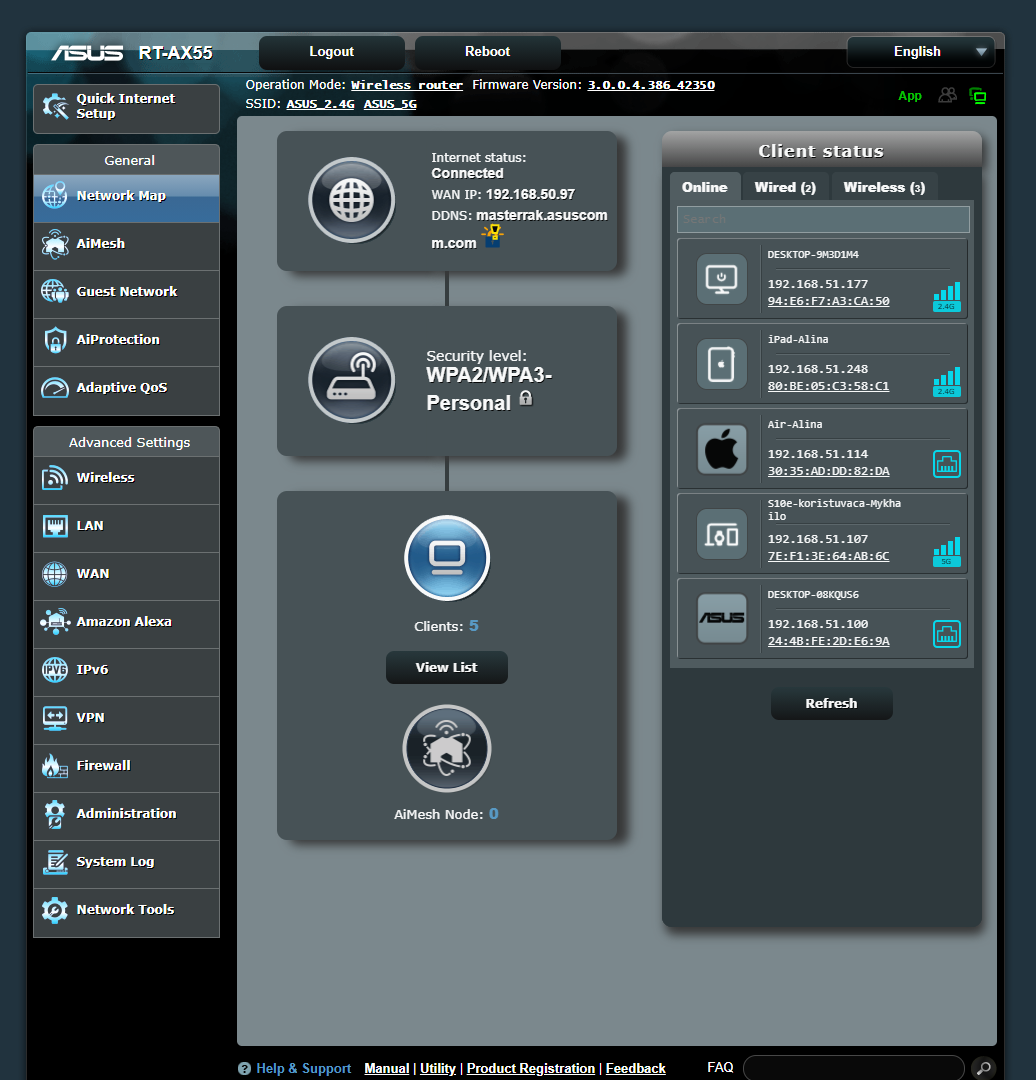
Task: Open Quick Internet Setup
Action: point(126,108)
